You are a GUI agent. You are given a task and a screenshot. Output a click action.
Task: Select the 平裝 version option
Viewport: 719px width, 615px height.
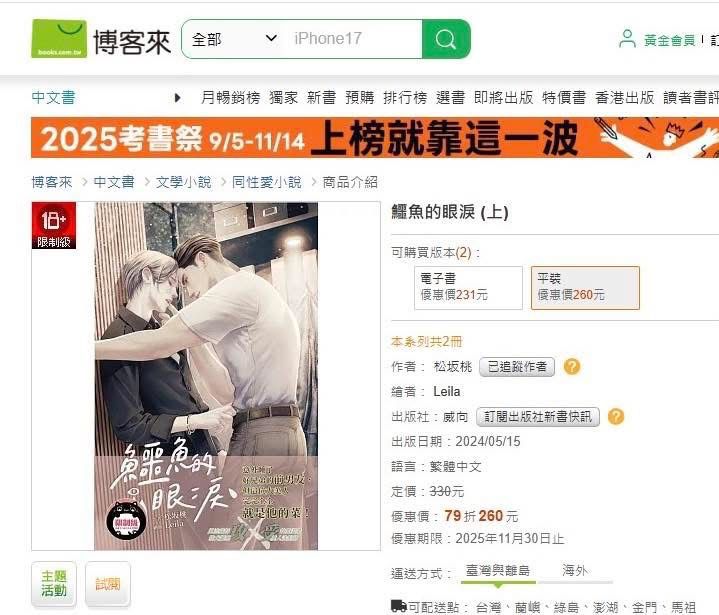click(x=585, y=288)
